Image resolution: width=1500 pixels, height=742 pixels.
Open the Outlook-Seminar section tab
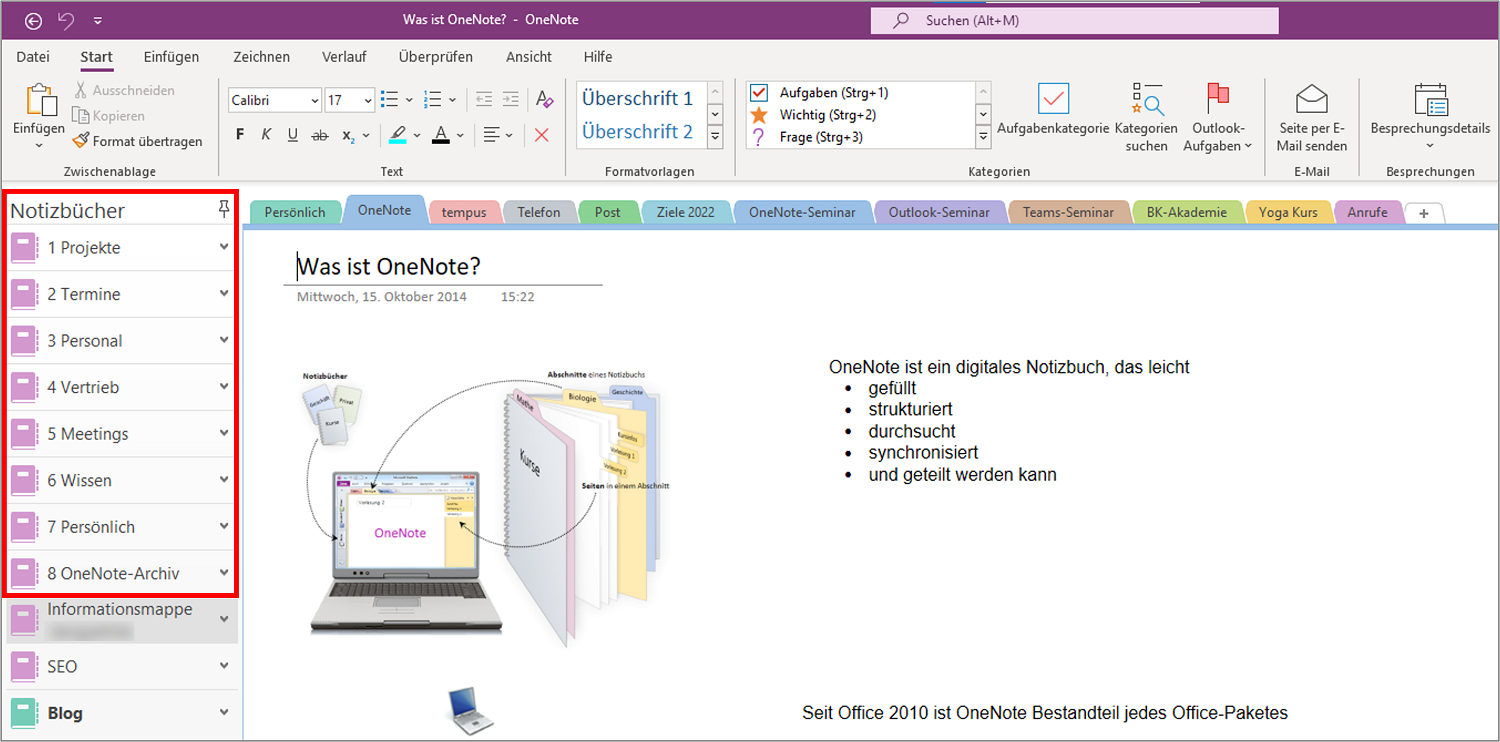click(939, 212)
